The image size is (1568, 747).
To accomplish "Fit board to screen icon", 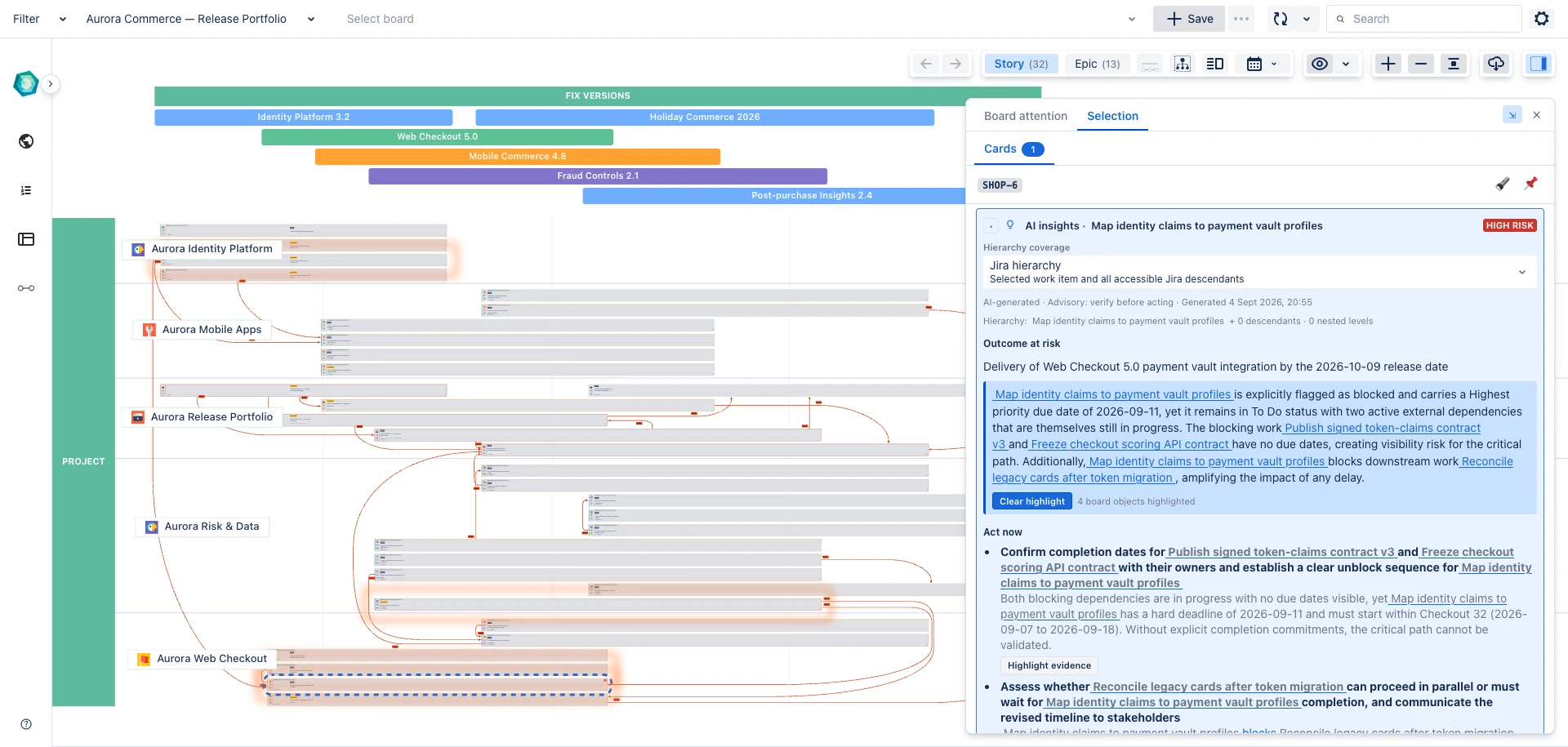I will coord(1454,64).
